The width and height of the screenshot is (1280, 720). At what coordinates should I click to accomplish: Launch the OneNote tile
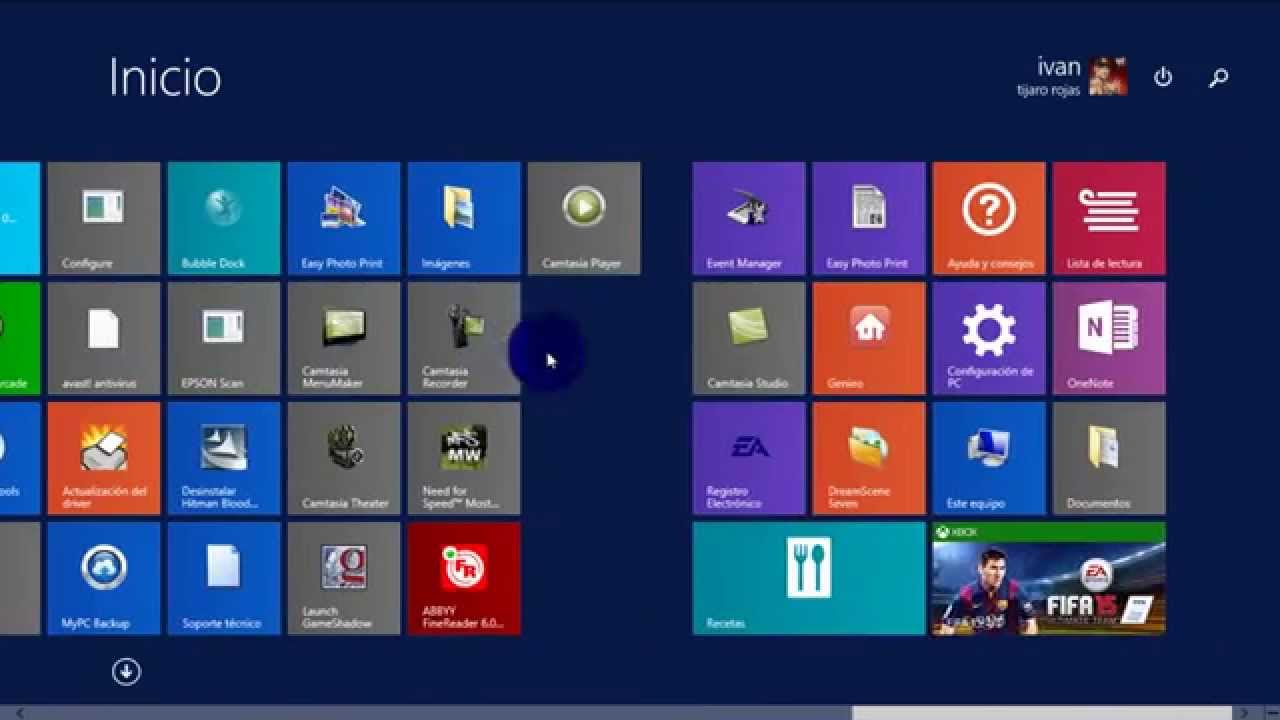tap(1109, 338)
